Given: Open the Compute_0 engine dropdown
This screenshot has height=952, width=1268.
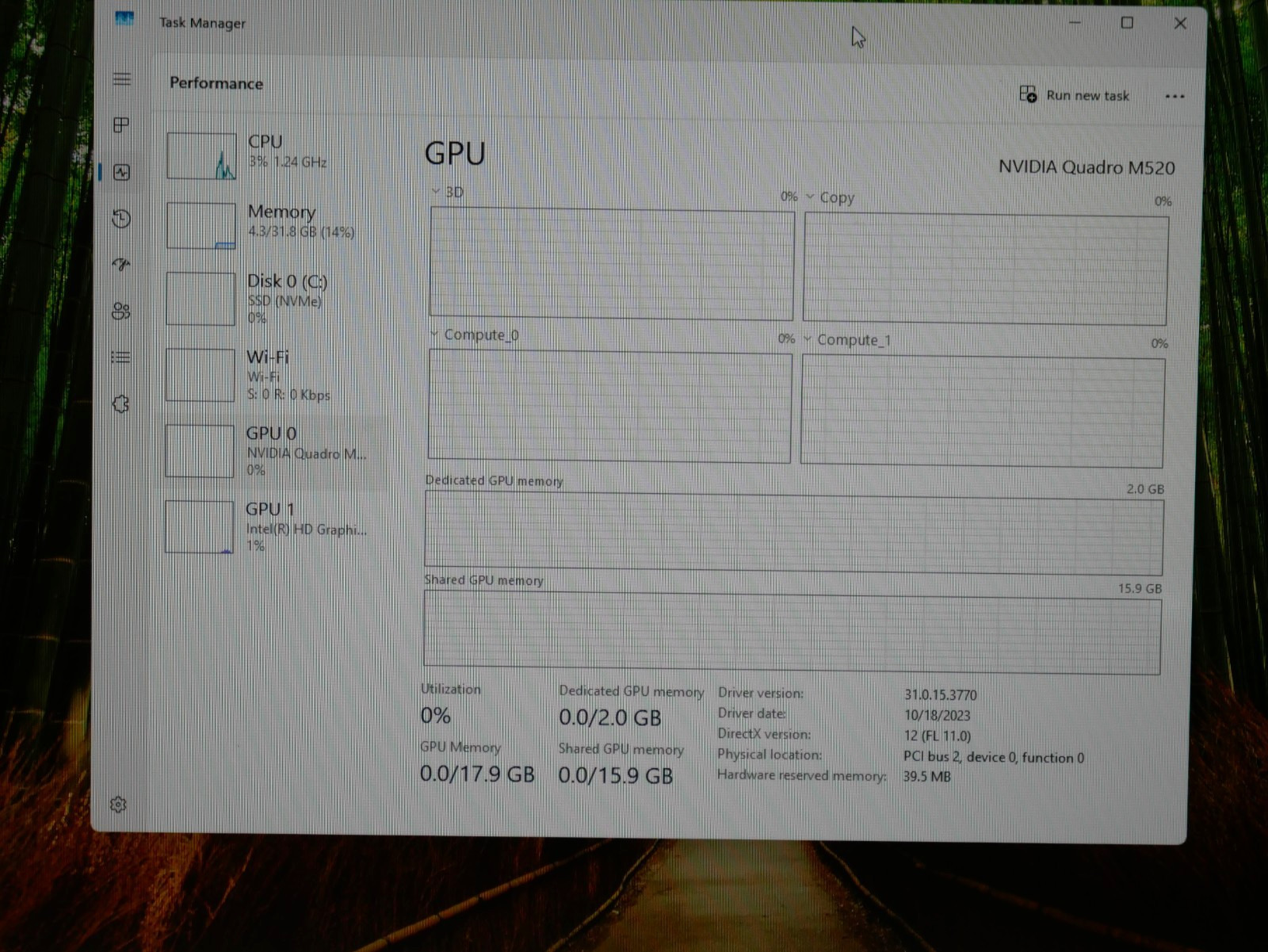Looking at the screenshot, I should click(433, 335).
